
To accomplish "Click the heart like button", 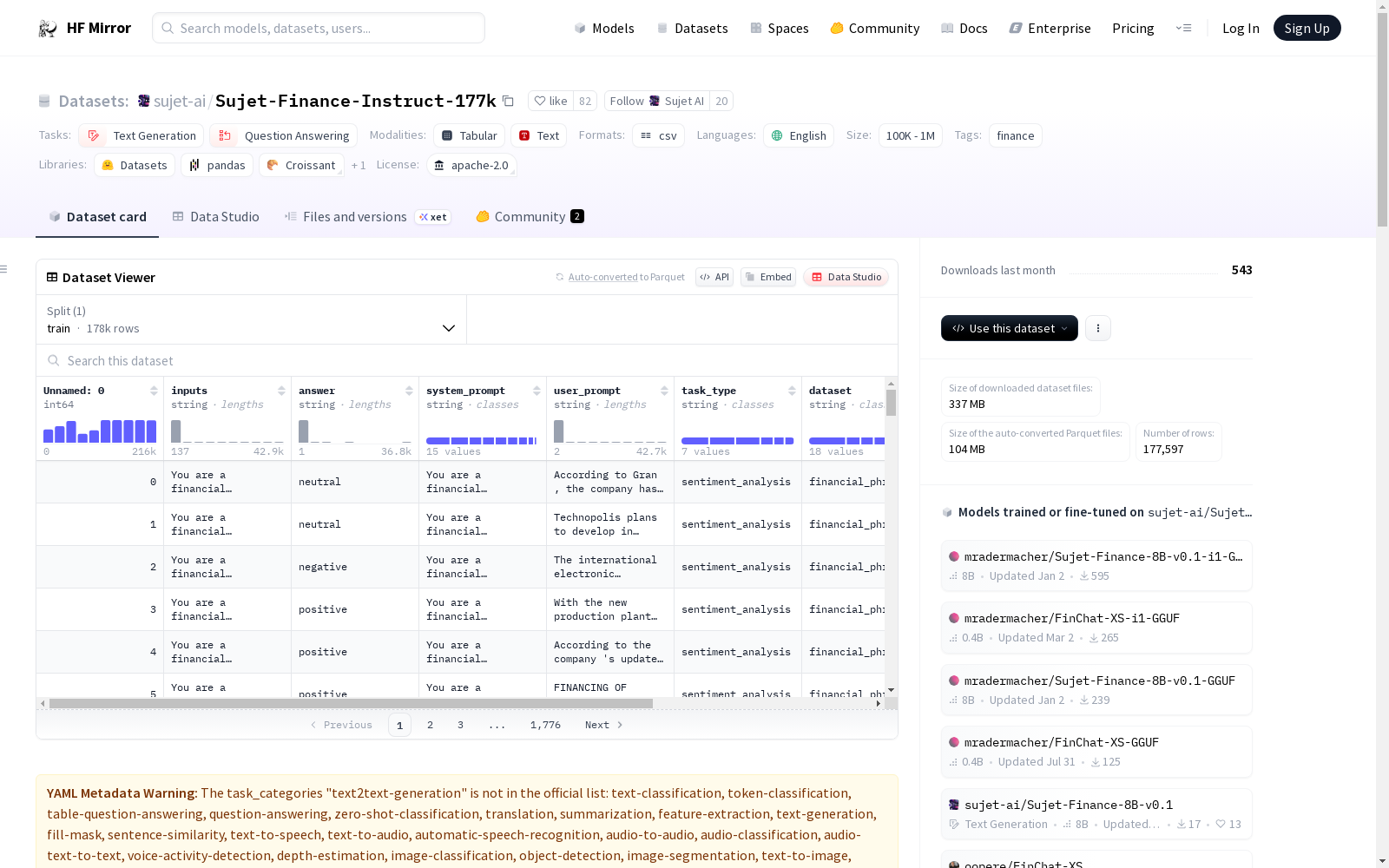I will (x=550, y=102).
